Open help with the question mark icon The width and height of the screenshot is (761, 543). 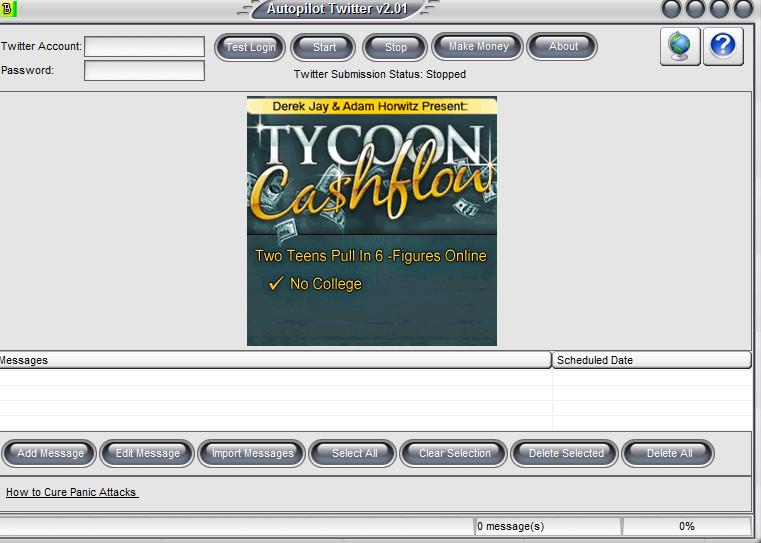723,46
